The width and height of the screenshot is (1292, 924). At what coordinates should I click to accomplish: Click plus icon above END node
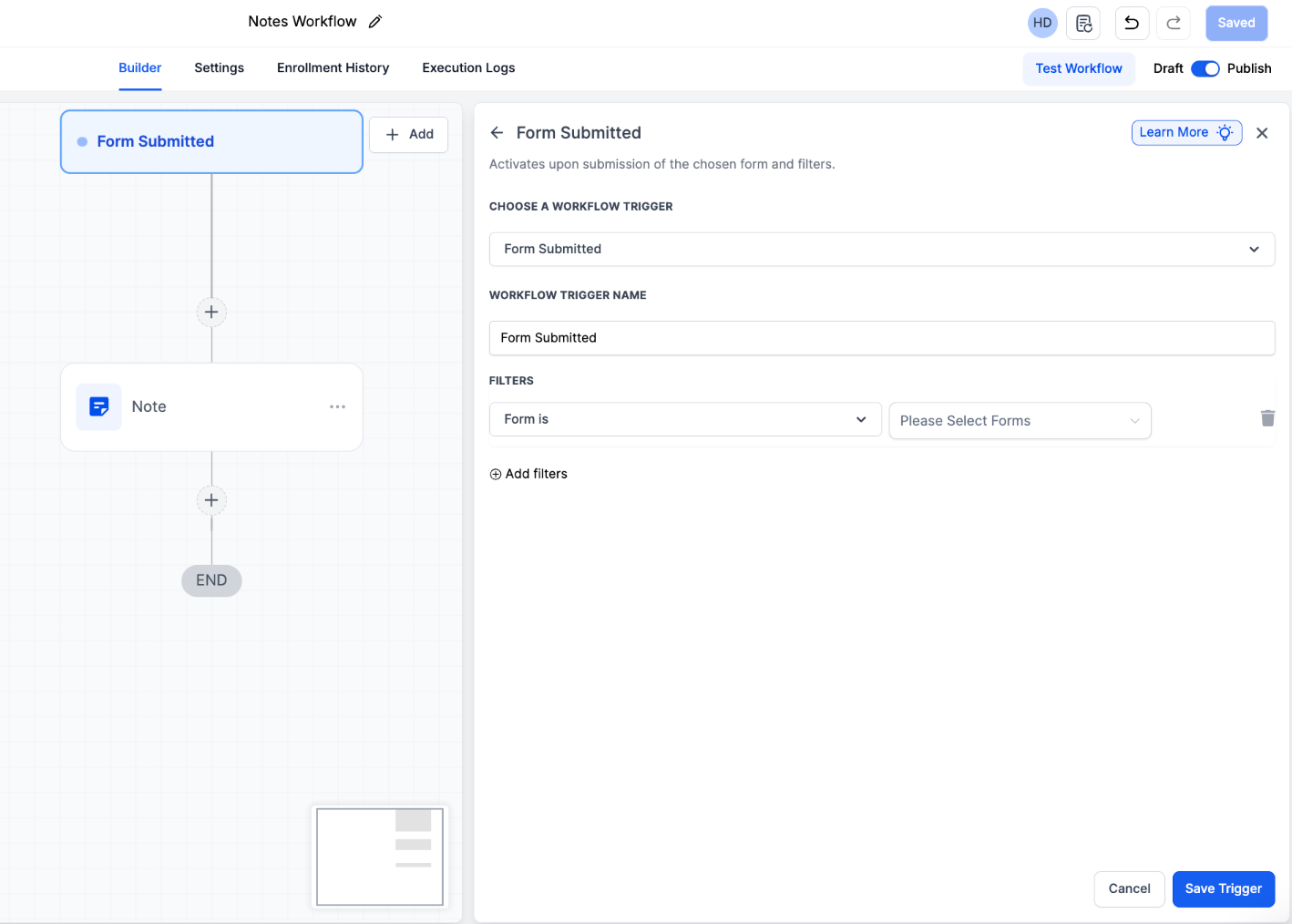(211, 500)
